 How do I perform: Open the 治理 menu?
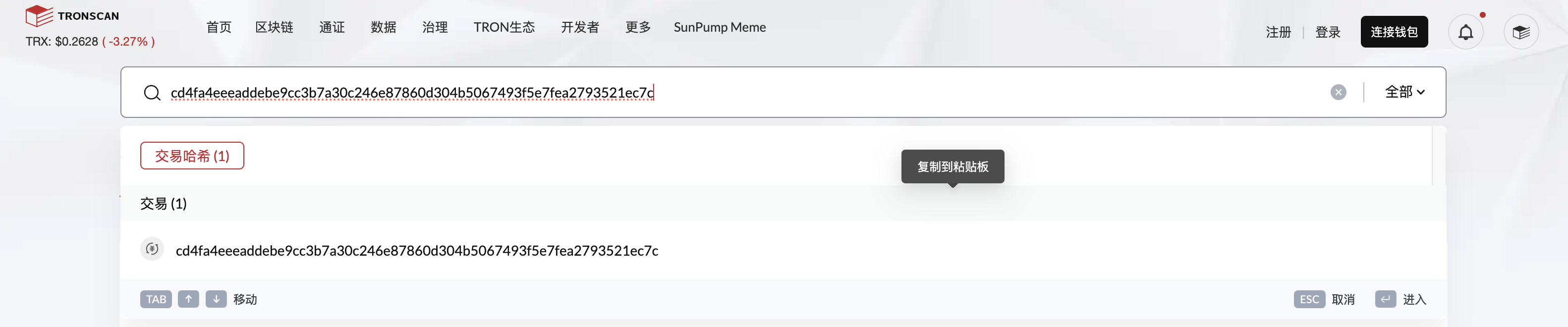[x=435, y=27]
